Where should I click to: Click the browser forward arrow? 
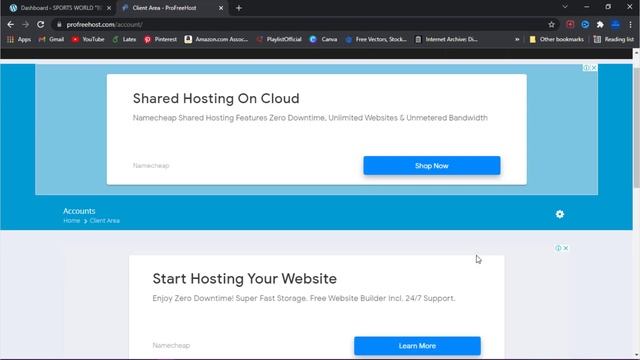25,24
